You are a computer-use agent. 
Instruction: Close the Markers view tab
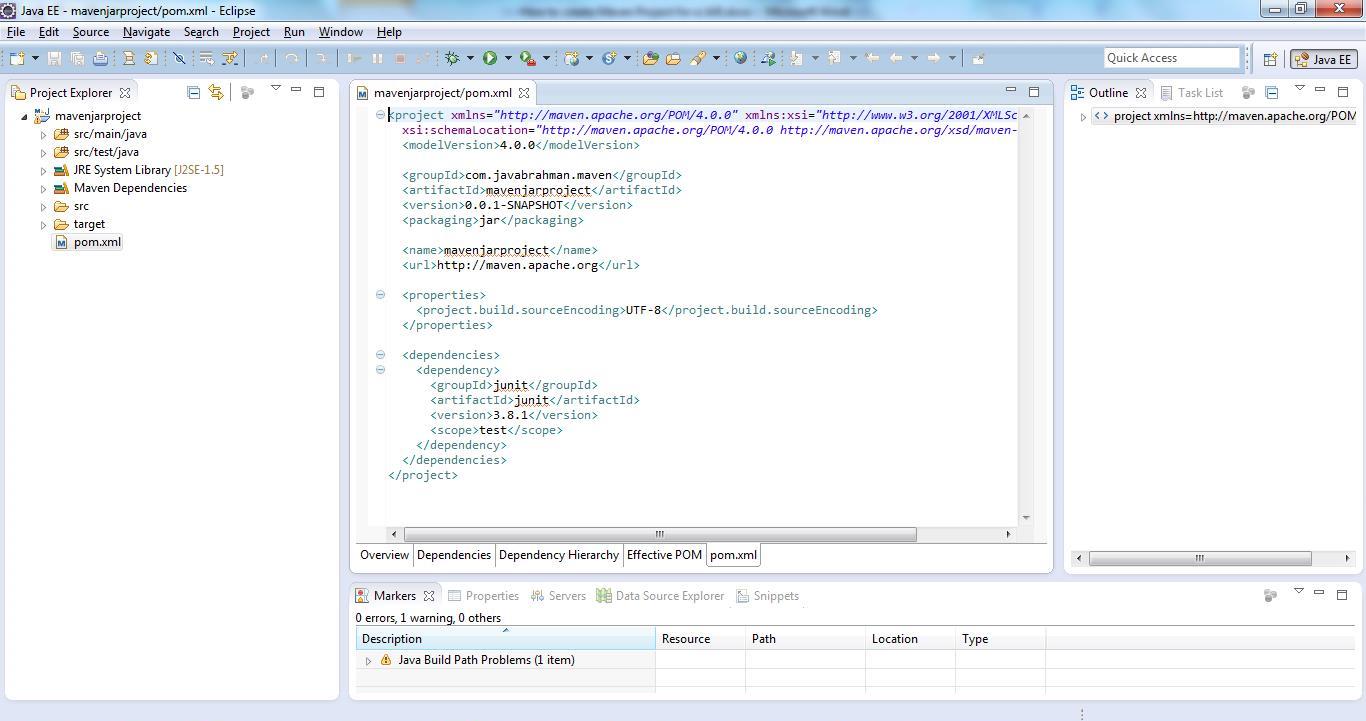coord(429,596)
